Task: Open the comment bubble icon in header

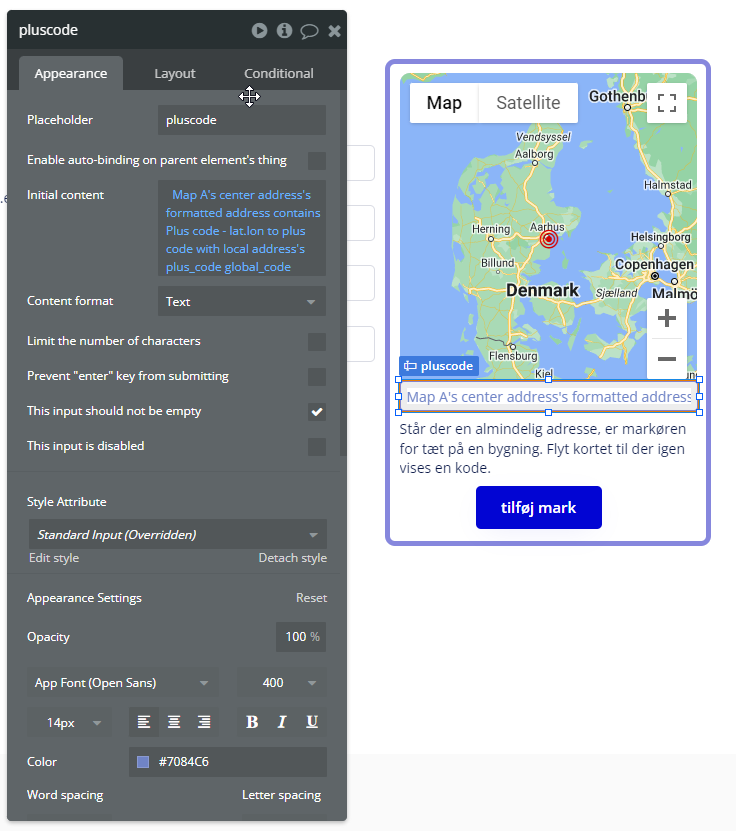Action: 309,31
